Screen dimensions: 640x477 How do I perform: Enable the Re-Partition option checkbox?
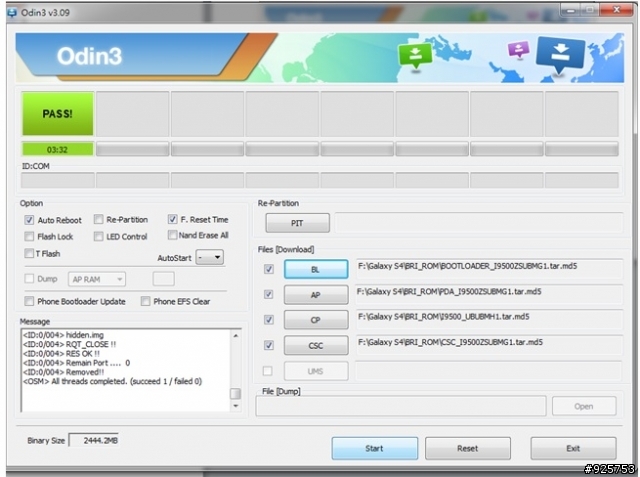pyautogui.click(x=98, y=220)
